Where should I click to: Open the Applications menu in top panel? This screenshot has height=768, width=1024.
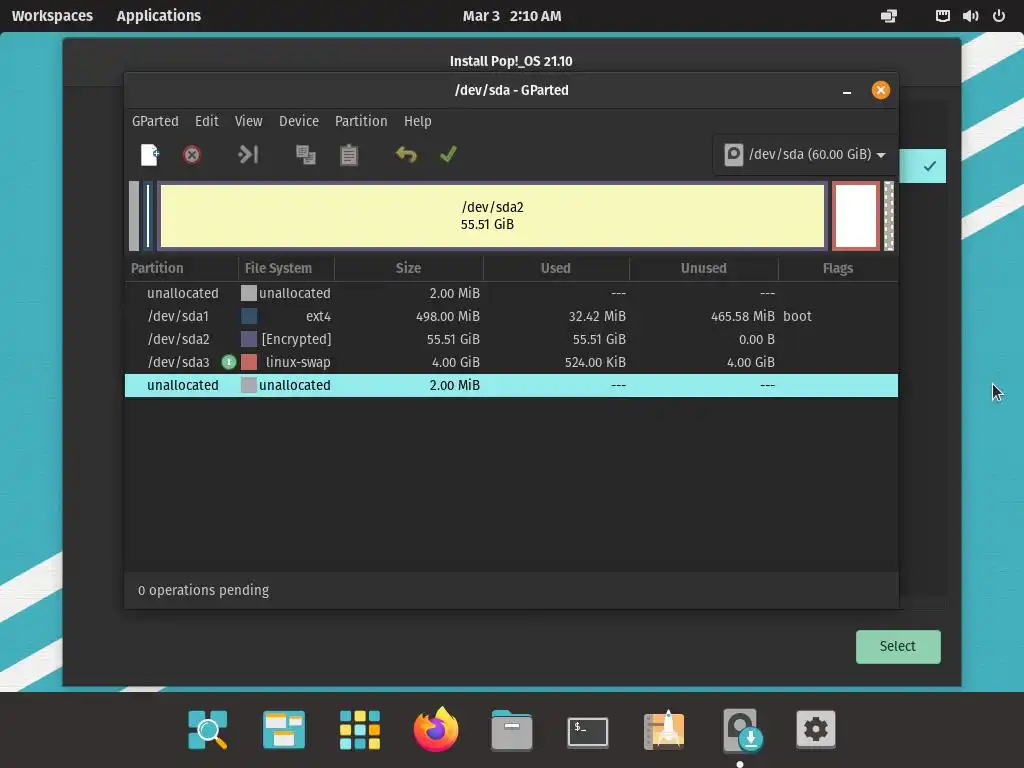point(159,16)
